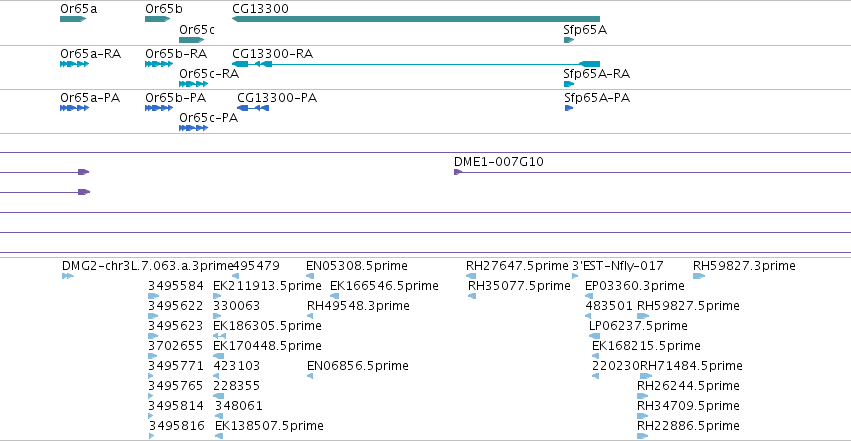Select the CG13300-PA protein glyph
Image resolution: width=851 pixels, height=441 pixels.
[x=253, y=108]
